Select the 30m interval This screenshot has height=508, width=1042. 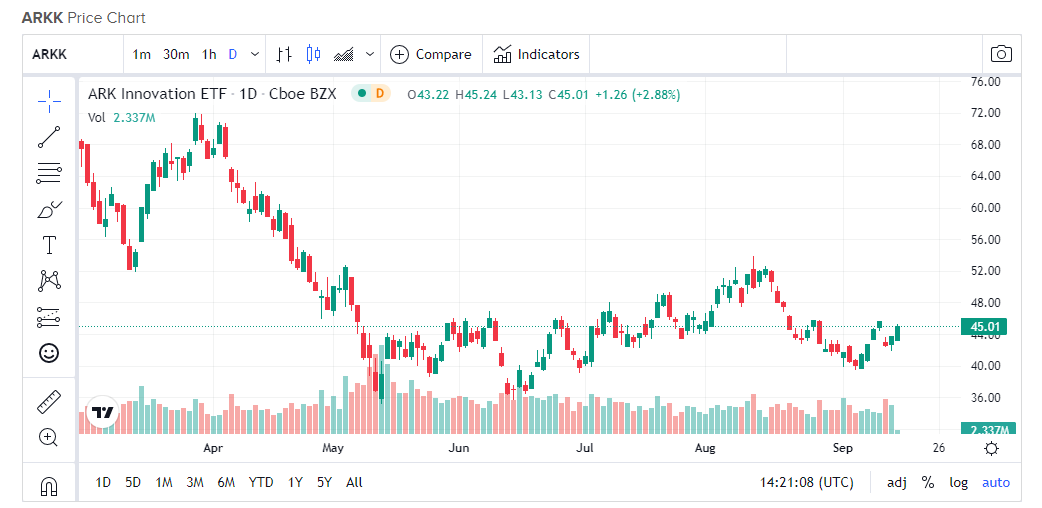[x=176, y=55]
